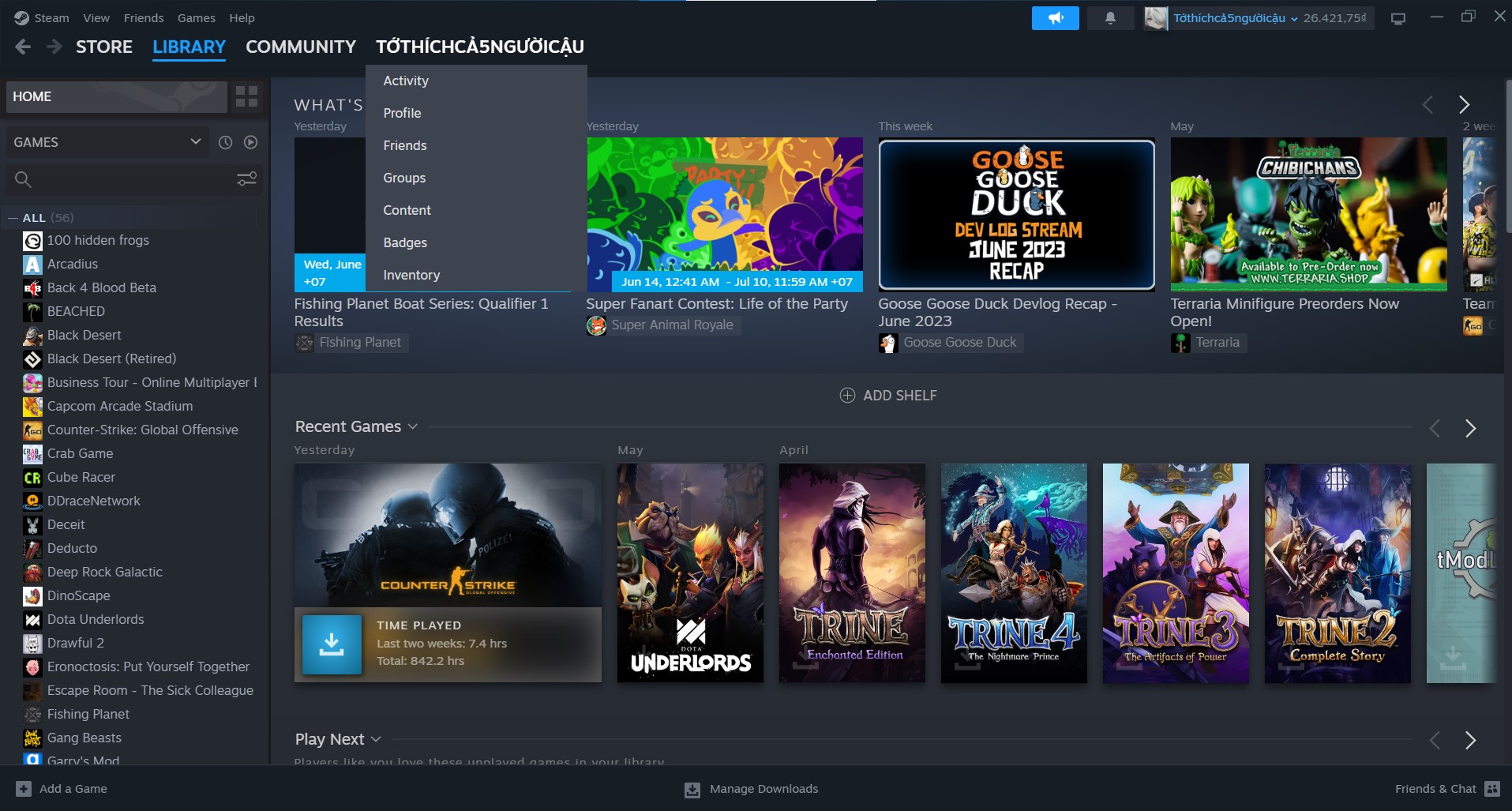Click the HOME button in sidebar
The height and width of the screenshot is (811, 1512).
click(x=117, y=96)
